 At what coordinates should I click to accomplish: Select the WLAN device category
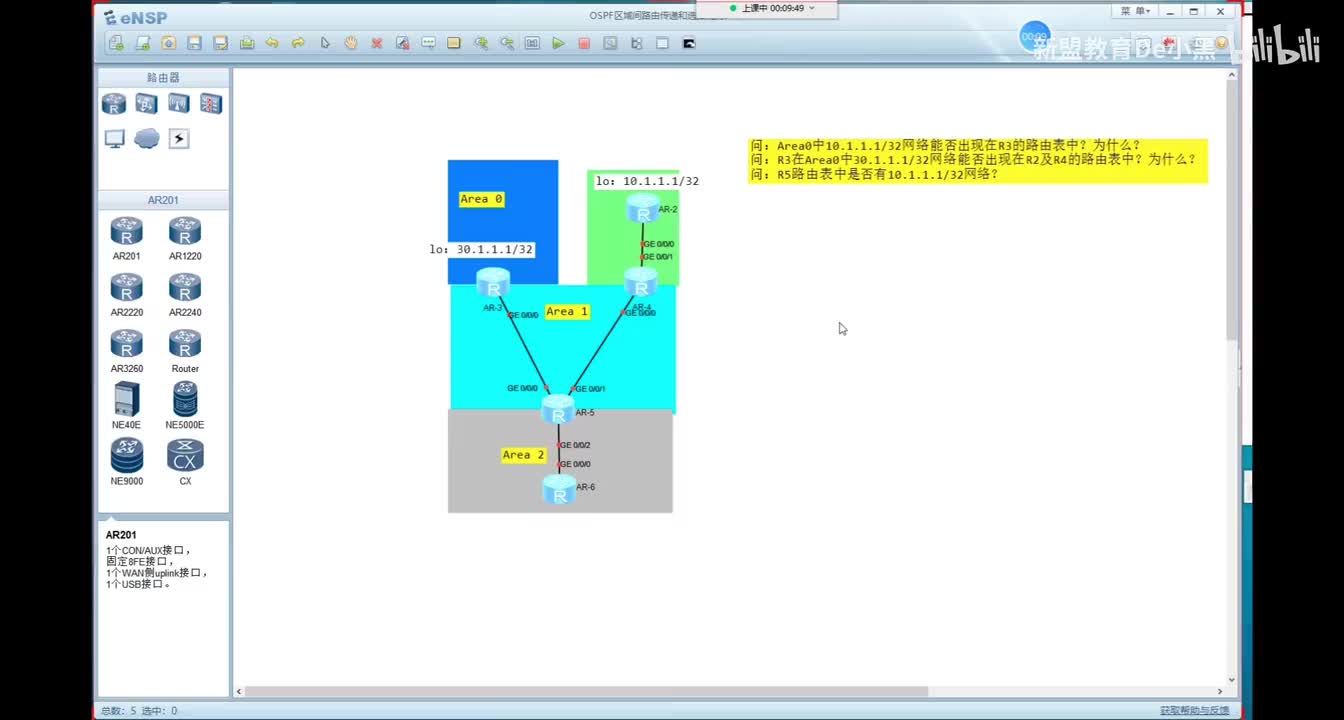click(x=178, y=104)
